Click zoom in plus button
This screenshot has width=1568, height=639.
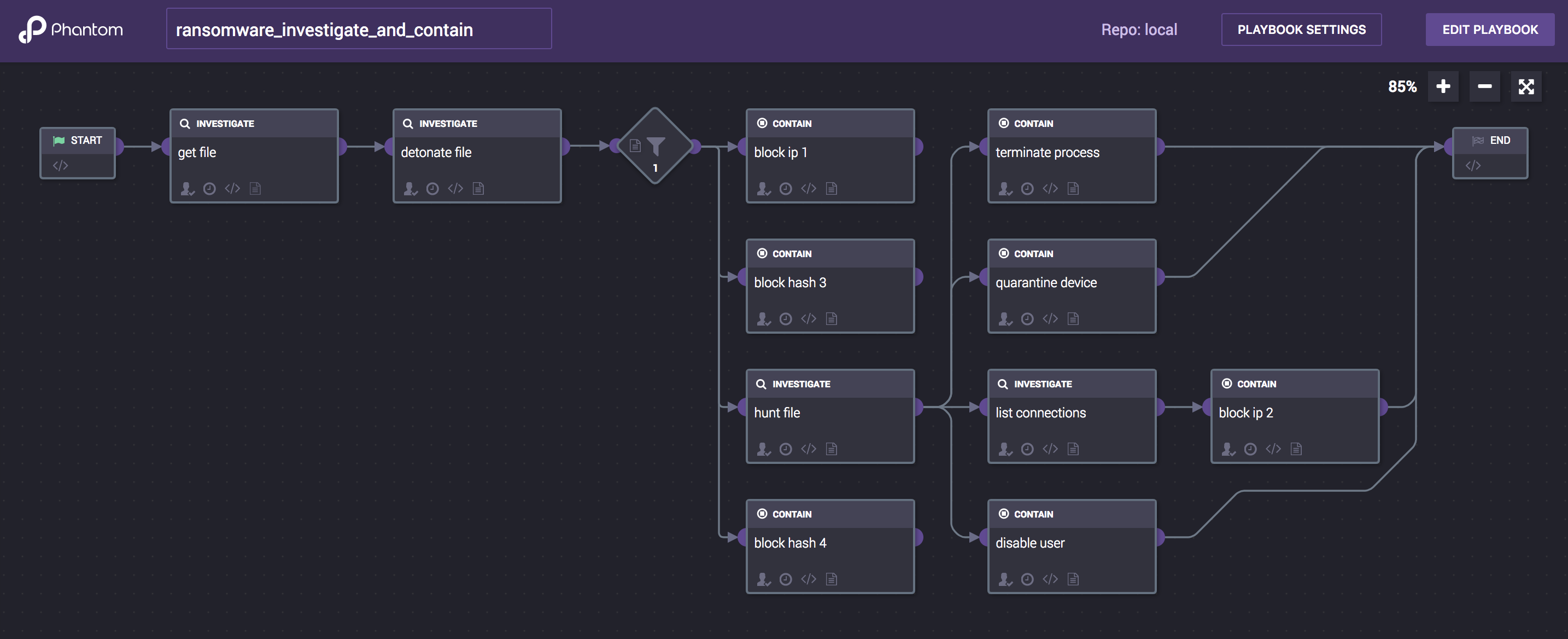pos(1443,86)
